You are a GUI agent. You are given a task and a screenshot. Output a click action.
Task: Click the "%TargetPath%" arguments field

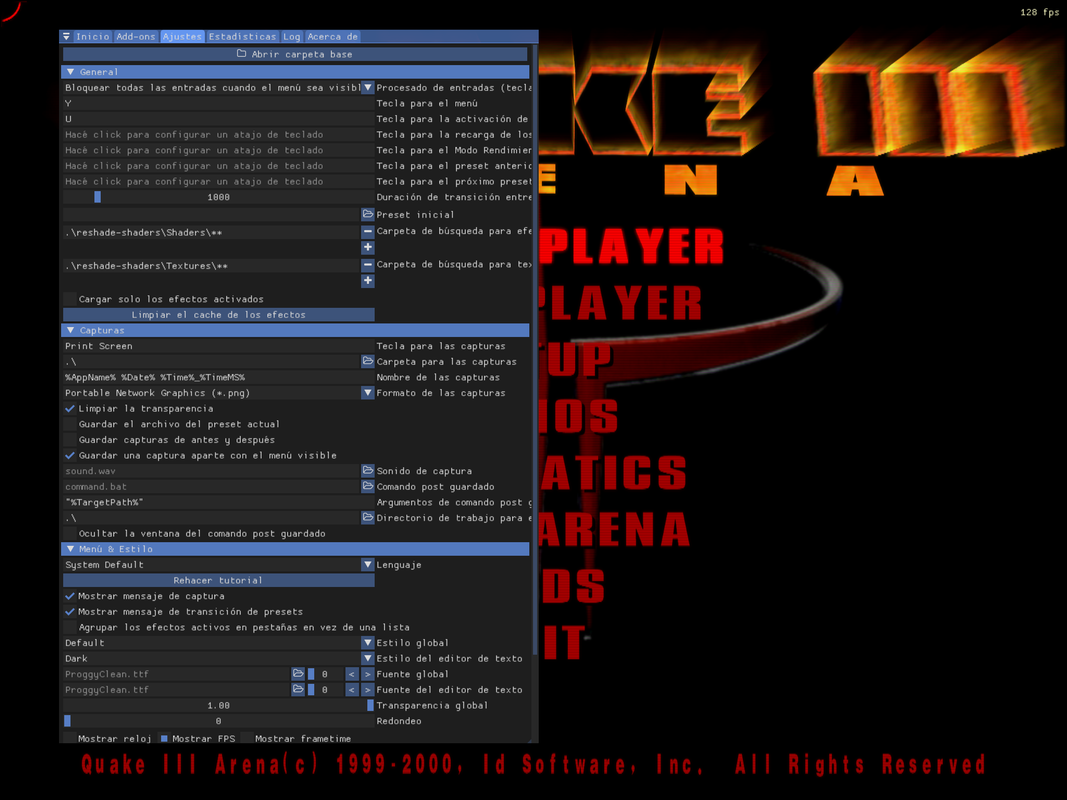218,502
